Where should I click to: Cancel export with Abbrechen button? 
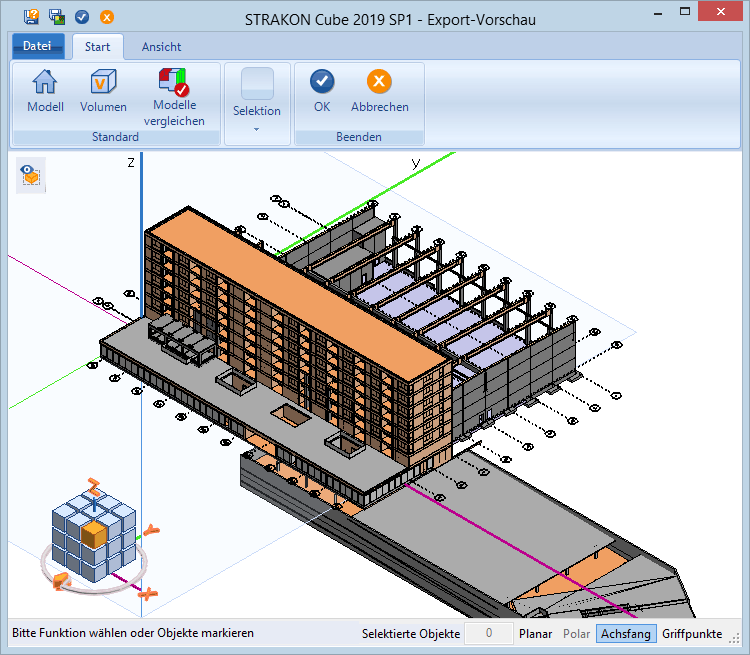380,91
